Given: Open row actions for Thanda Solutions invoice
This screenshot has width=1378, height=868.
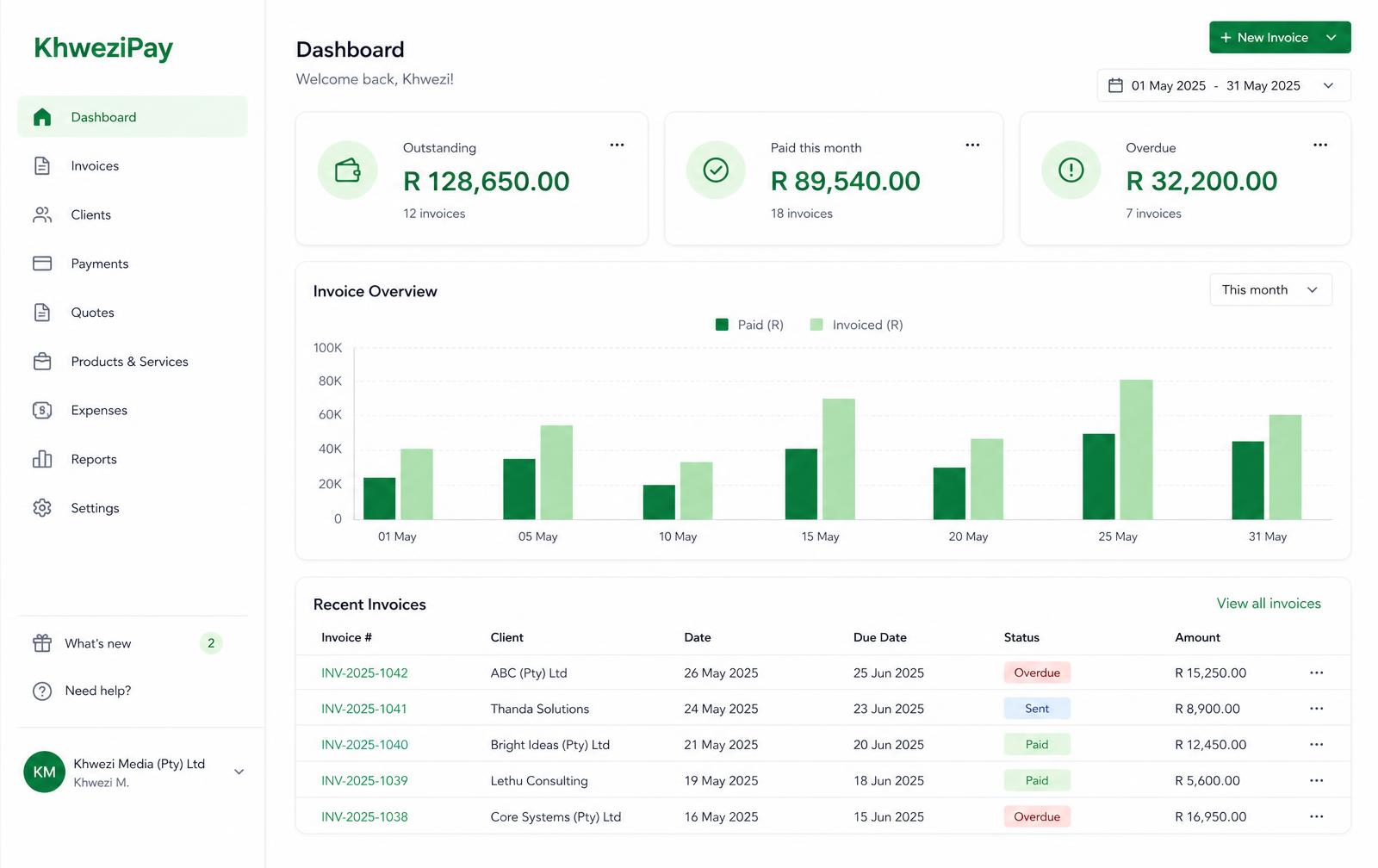Looking at the screenshot, I should coord(1316,709).
